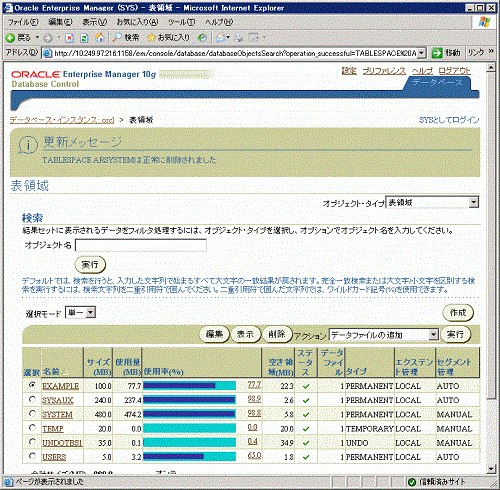Click the object name input field

[x=141, y=245]
